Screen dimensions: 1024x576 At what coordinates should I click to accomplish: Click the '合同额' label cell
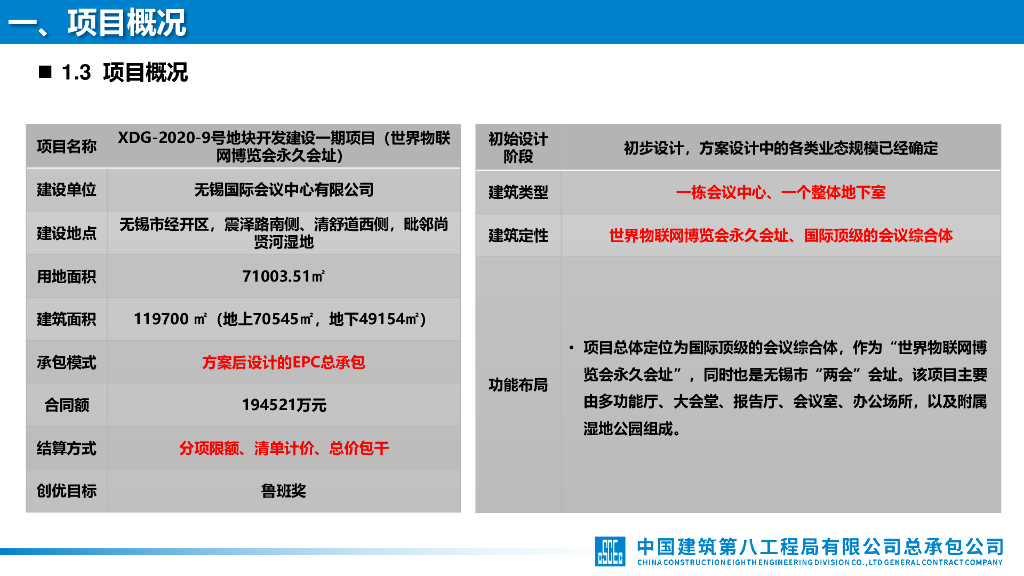point(67,406)
